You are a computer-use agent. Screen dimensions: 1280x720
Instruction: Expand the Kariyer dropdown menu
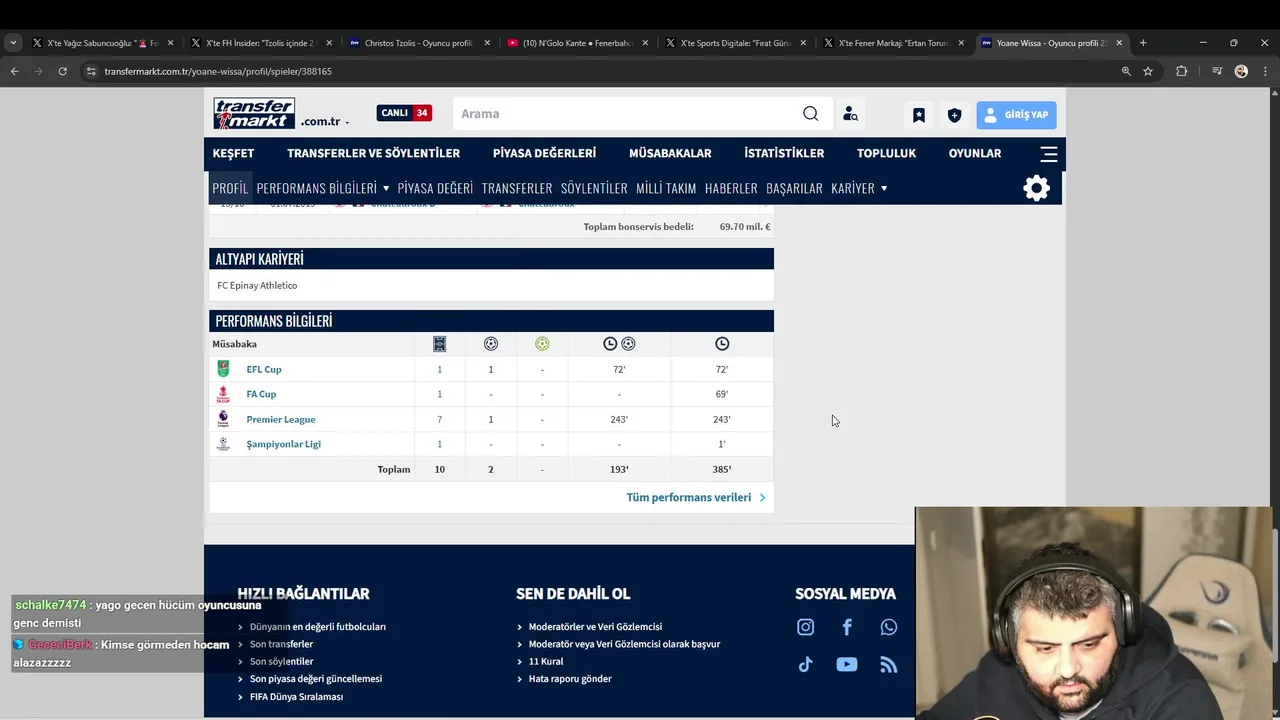click(859, 188)
